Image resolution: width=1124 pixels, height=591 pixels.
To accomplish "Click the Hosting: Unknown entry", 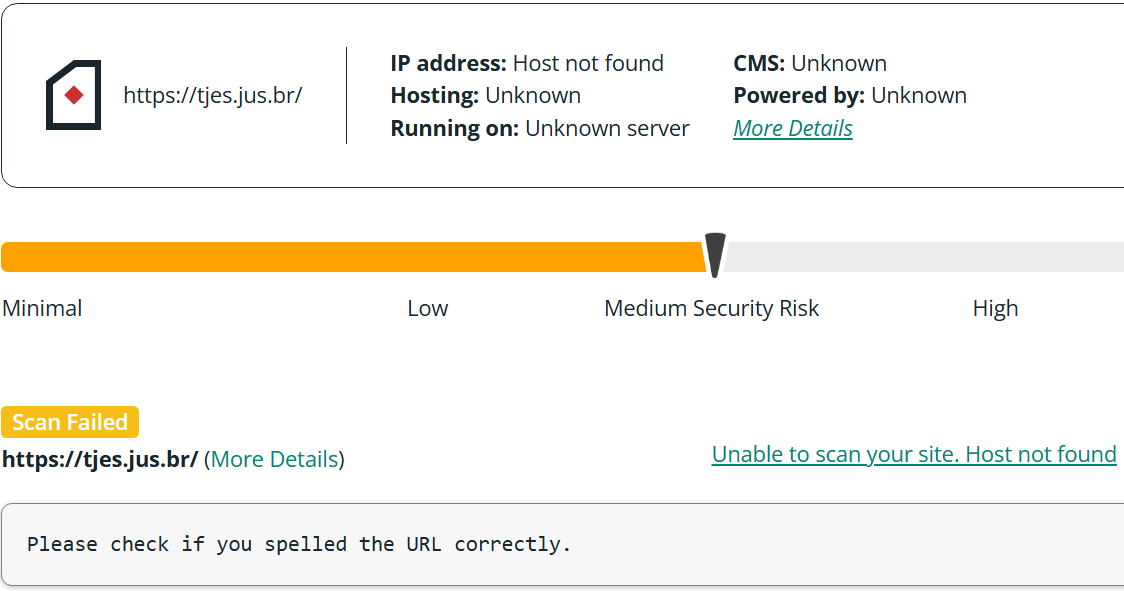I will [x=486, y=95].
